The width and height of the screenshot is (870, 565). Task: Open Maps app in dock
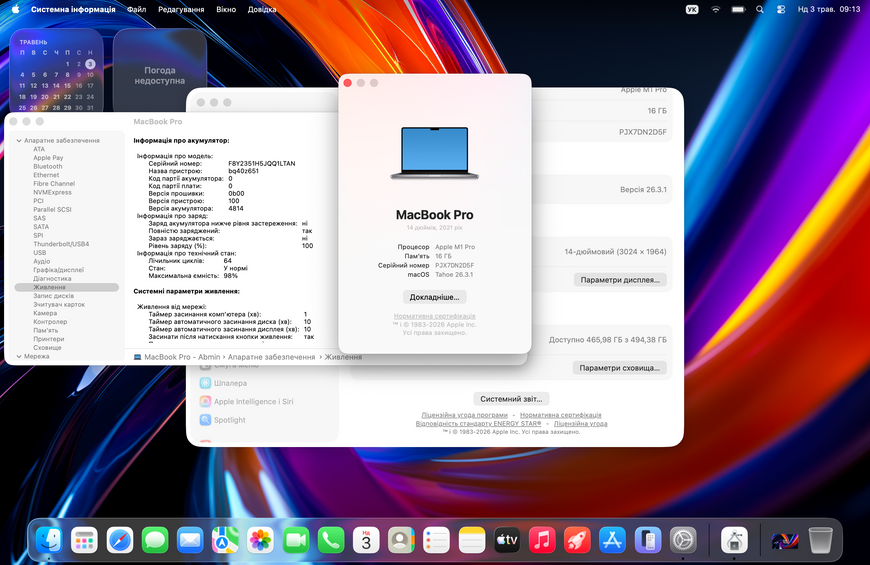tap(225, 540)
